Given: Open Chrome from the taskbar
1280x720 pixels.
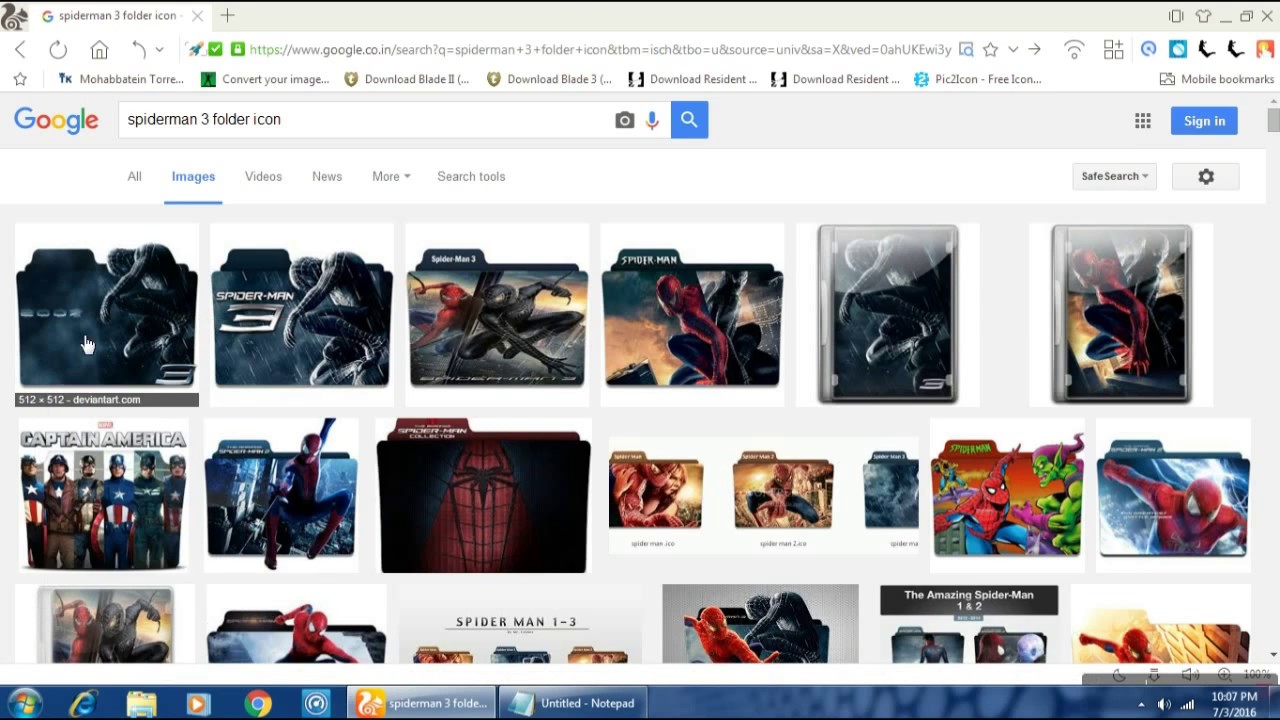Looking at the screenshot, I should coord(258,703).
